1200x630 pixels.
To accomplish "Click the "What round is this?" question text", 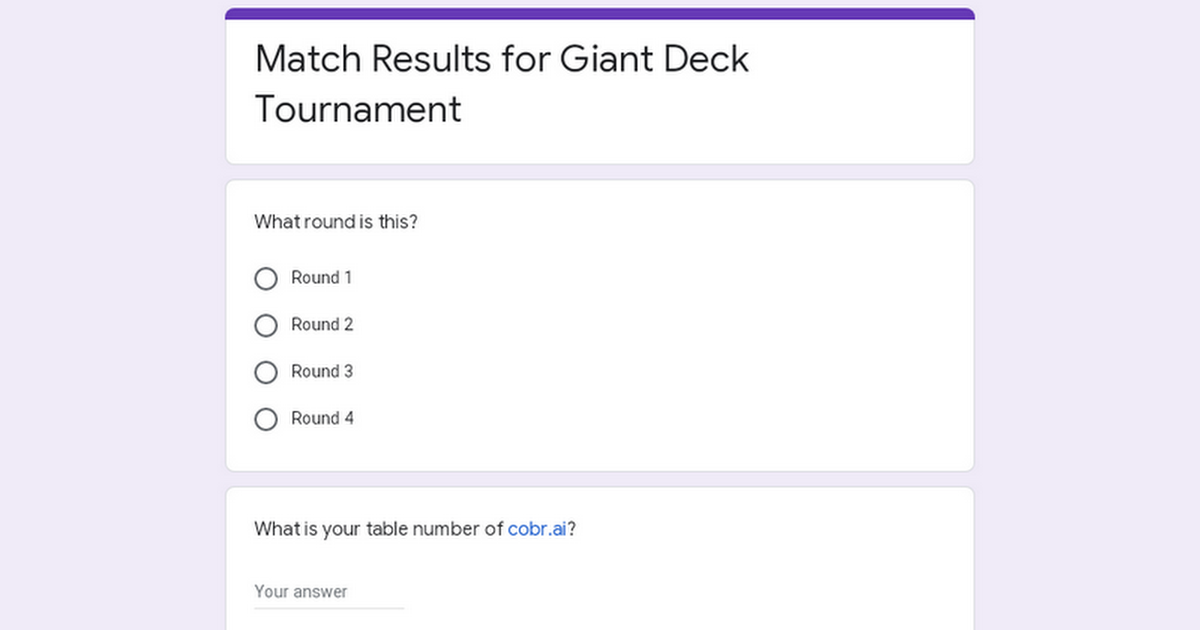I will [336, 222].
